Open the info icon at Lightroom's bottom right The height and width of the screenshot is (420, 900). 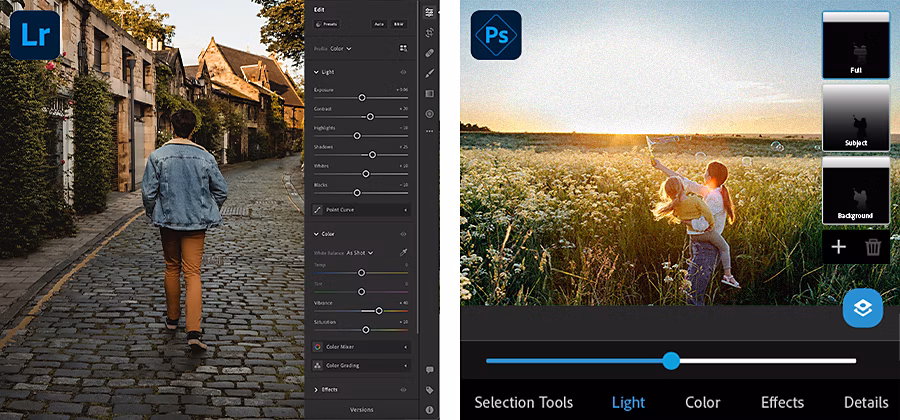click(429, 410)
